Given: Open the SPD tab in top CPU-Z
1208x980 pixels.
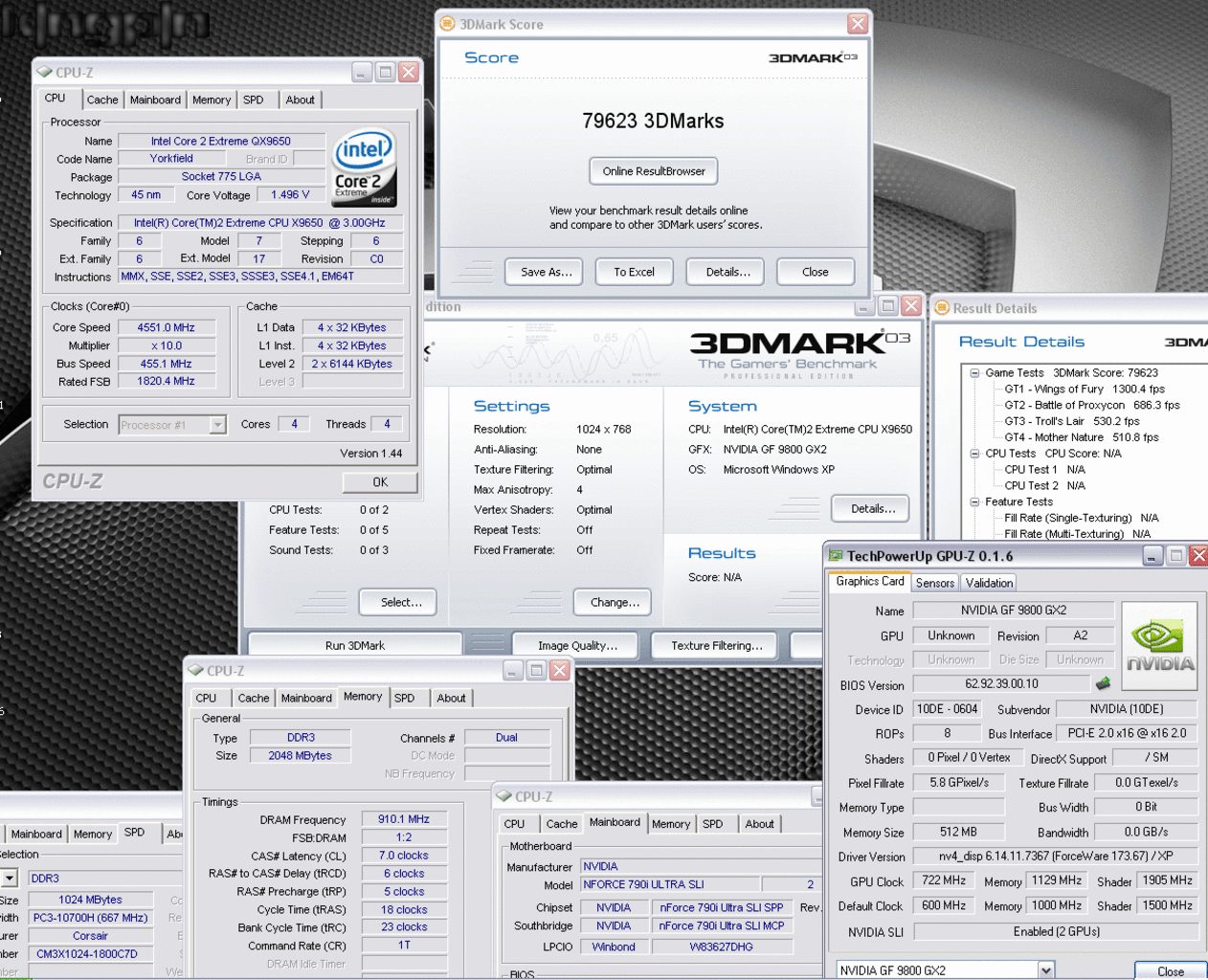Looking at the screenshot, I should [x=254, y=100].
